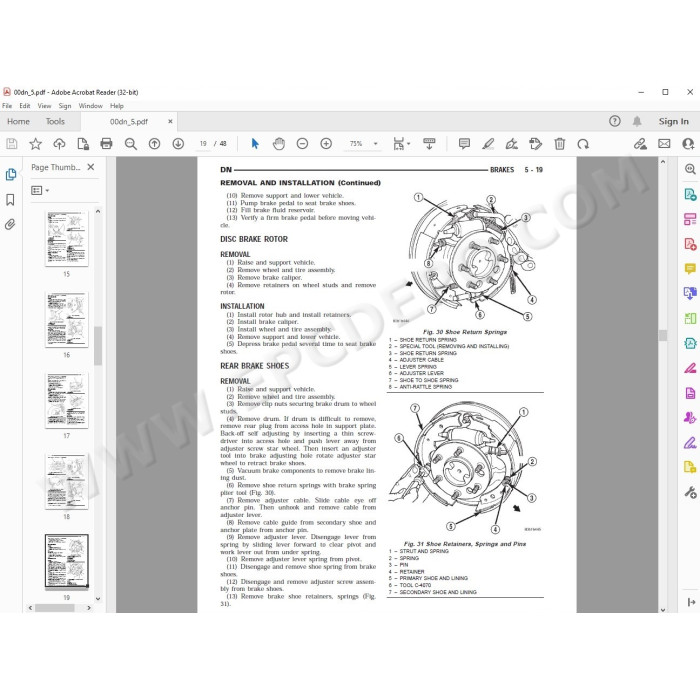Click the upload to cloud icon
Viewport: 700px width, 700px height.
[59, 144]
